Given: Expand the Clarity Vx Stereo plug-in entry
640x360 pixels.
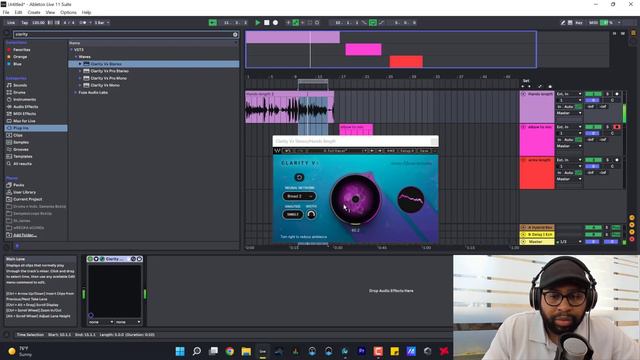Looking at the screenshot, I should pos(80,64).
